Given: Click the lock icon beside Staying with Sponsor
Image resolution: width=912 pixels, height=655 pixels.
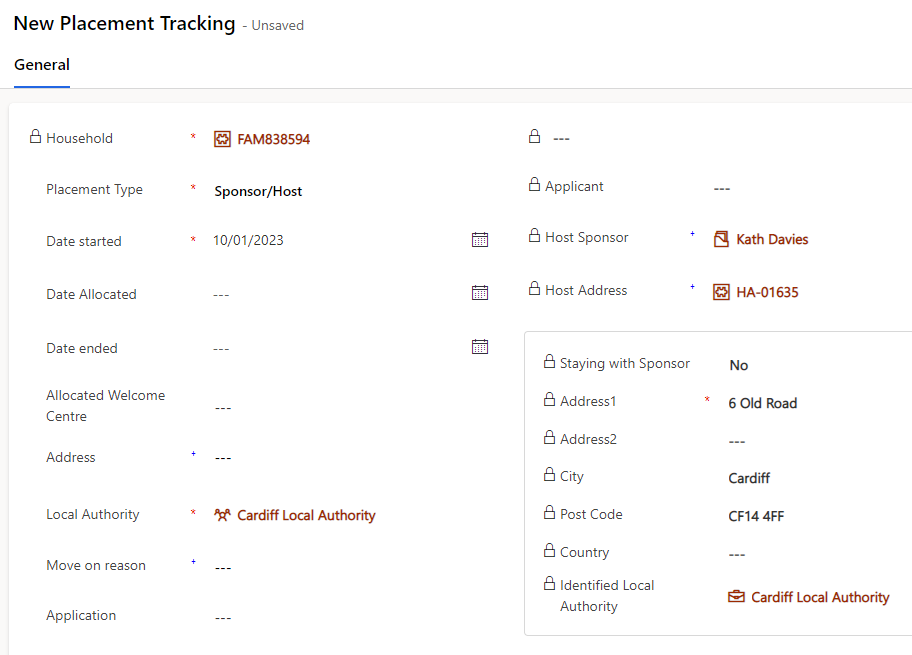Looking at the screenshot, I should point(549,362).
